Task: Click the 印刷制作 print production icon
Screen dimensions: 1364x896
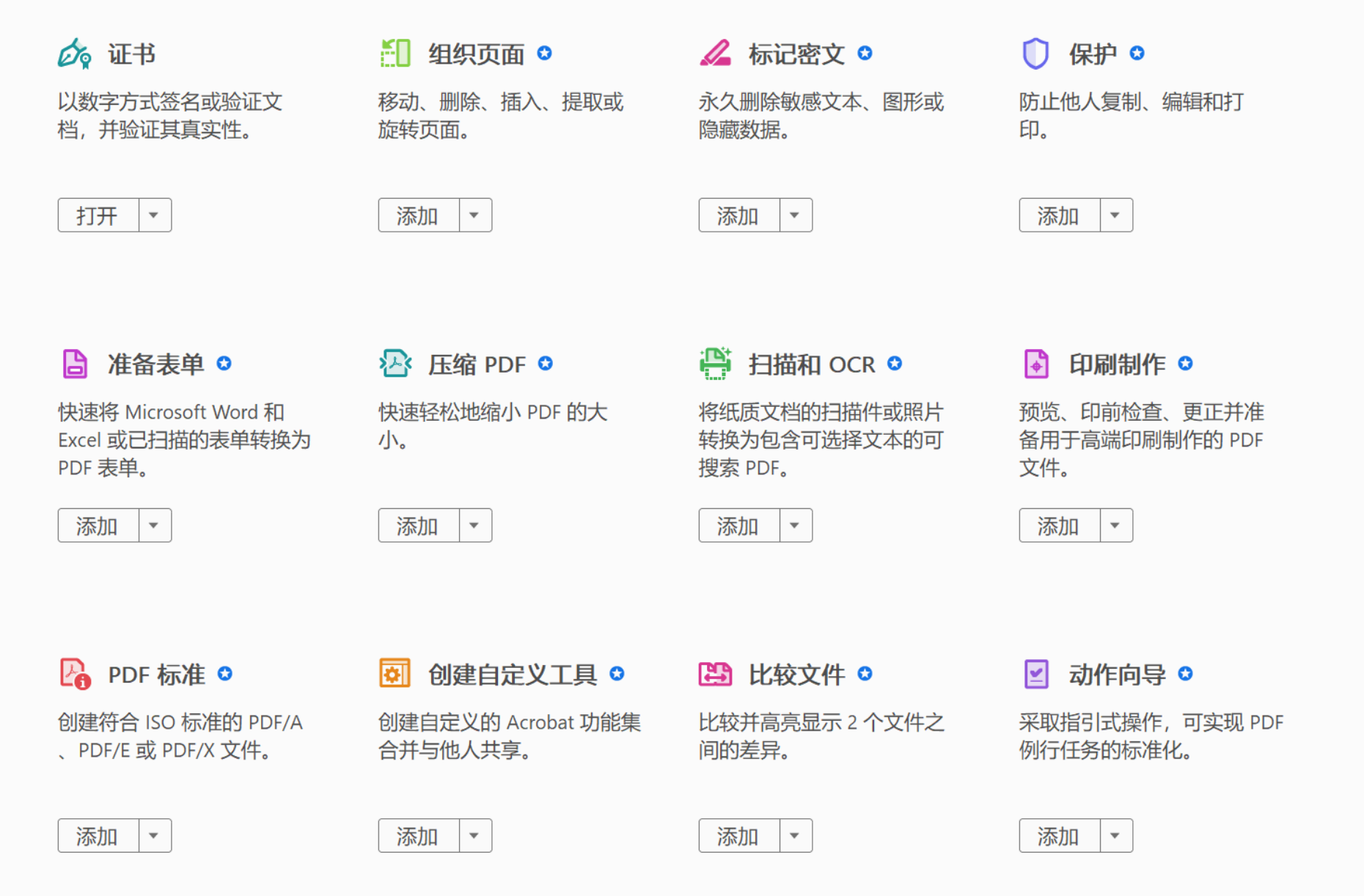Action: 1035,364
